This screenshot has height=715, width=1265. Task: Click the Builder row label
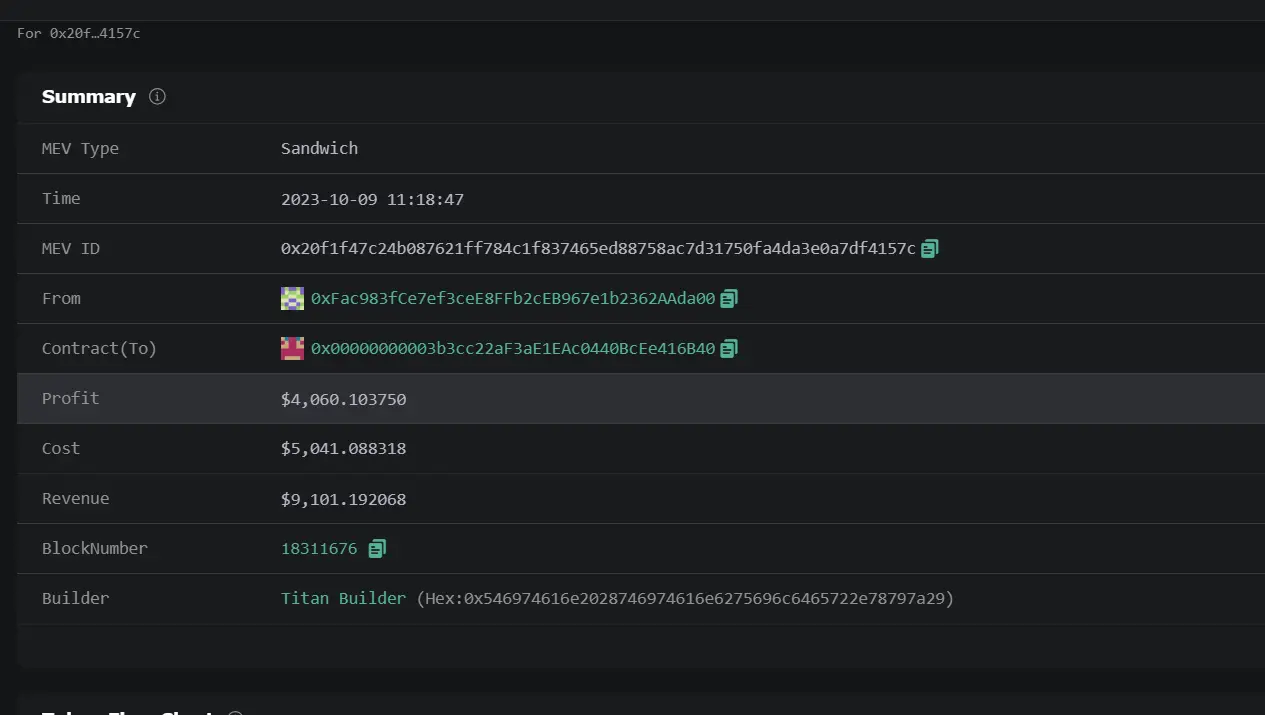tap(75, 599)
